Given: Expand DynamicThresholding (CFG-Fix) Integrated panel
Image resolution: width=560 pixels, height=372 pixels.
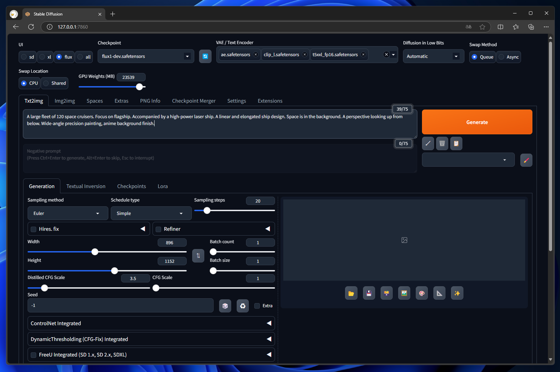Looking at the screenshot, I should pyautogui.click(x=151, y=339).
